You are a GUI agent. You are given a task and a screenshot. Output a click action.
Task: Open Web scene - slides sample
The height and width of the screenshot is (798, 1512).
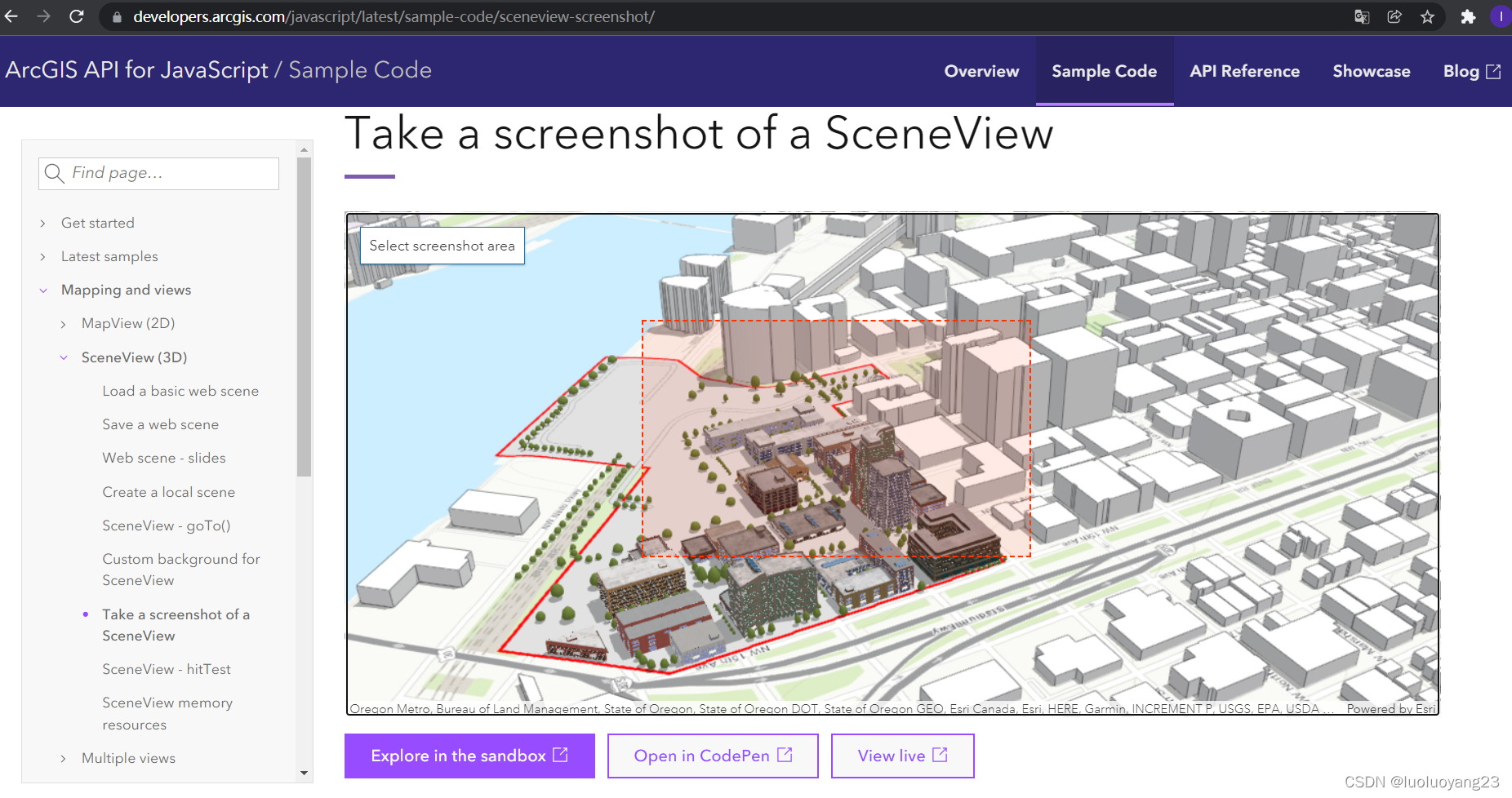tap(163, 458)
